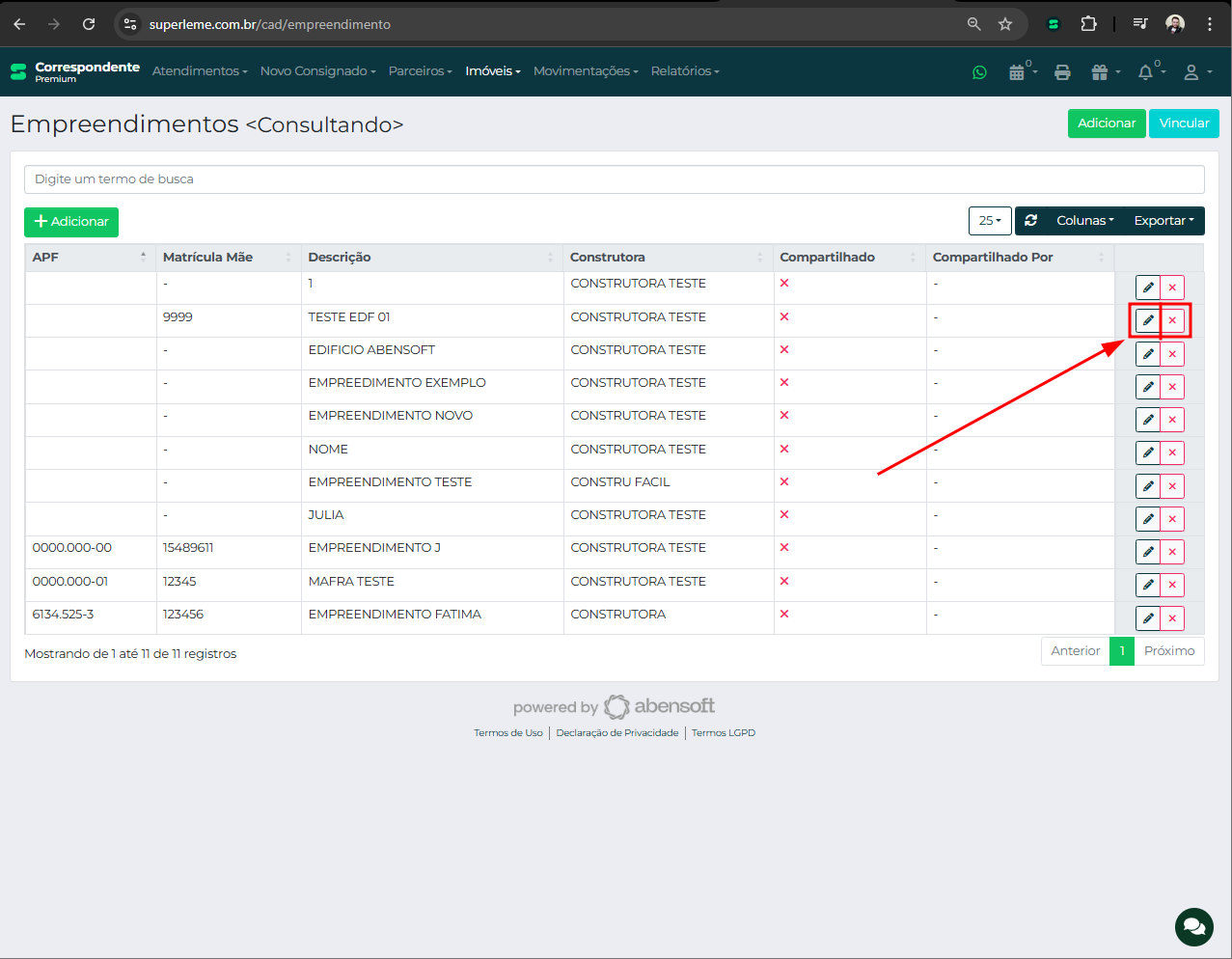Click the refresh table icon button
The height and width of the screenshot is (959, 1232).
(1030, 221)
